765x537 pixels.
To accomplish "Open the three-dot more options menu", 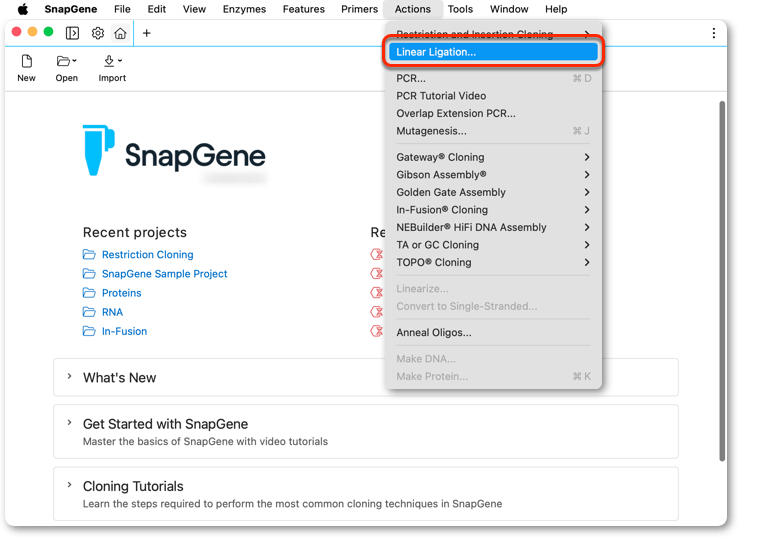I will (714, 33).
